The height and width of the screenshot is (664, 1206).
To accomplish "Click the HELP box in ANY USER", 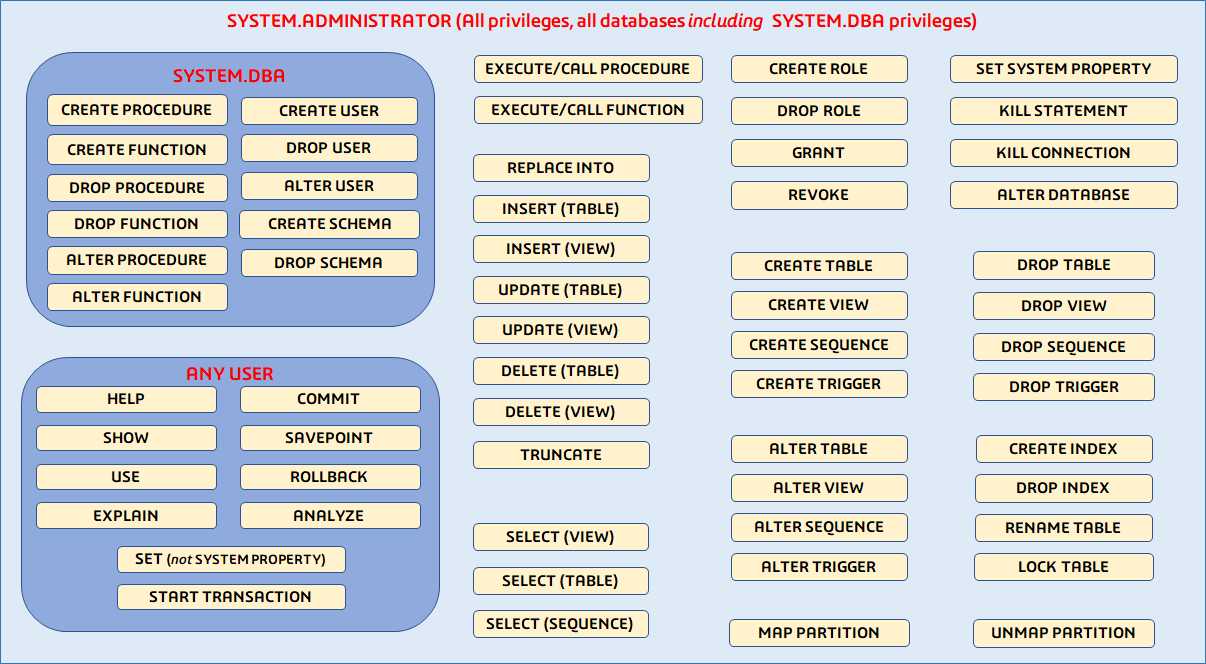I will pos(126,399).
